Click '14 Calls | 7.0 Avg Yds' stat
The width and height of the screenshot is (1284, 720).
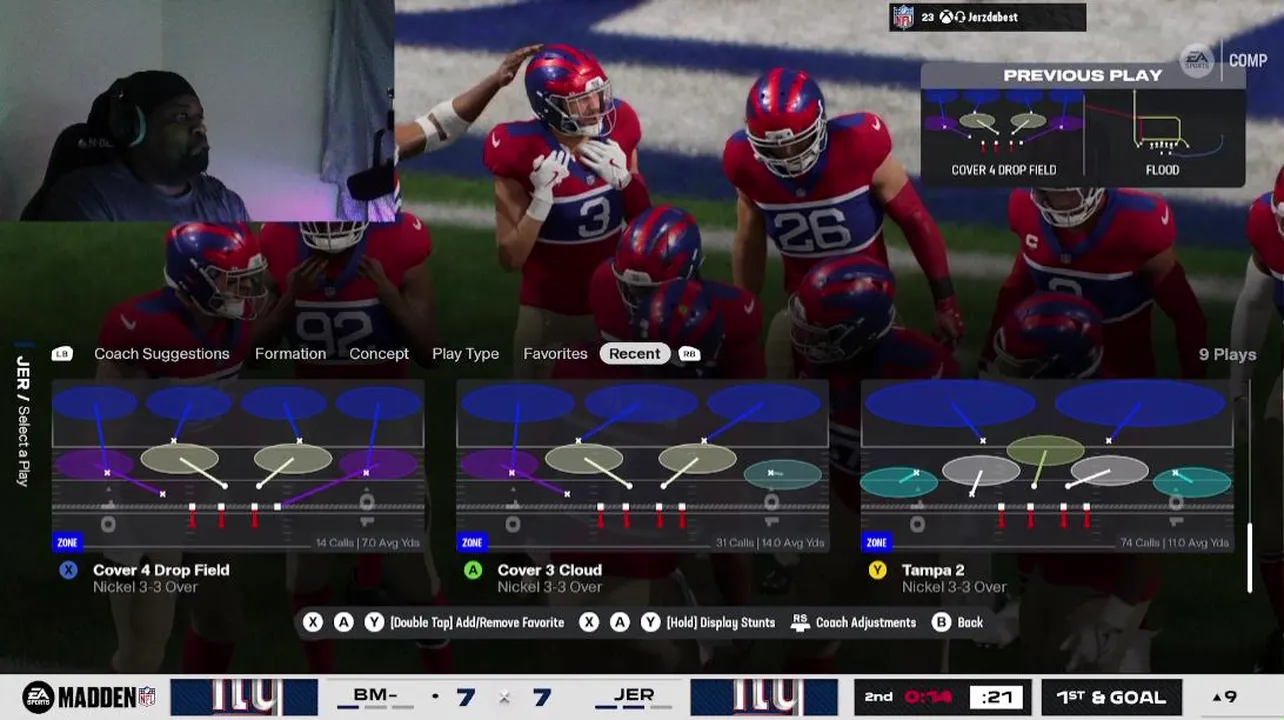click(368, 543)
